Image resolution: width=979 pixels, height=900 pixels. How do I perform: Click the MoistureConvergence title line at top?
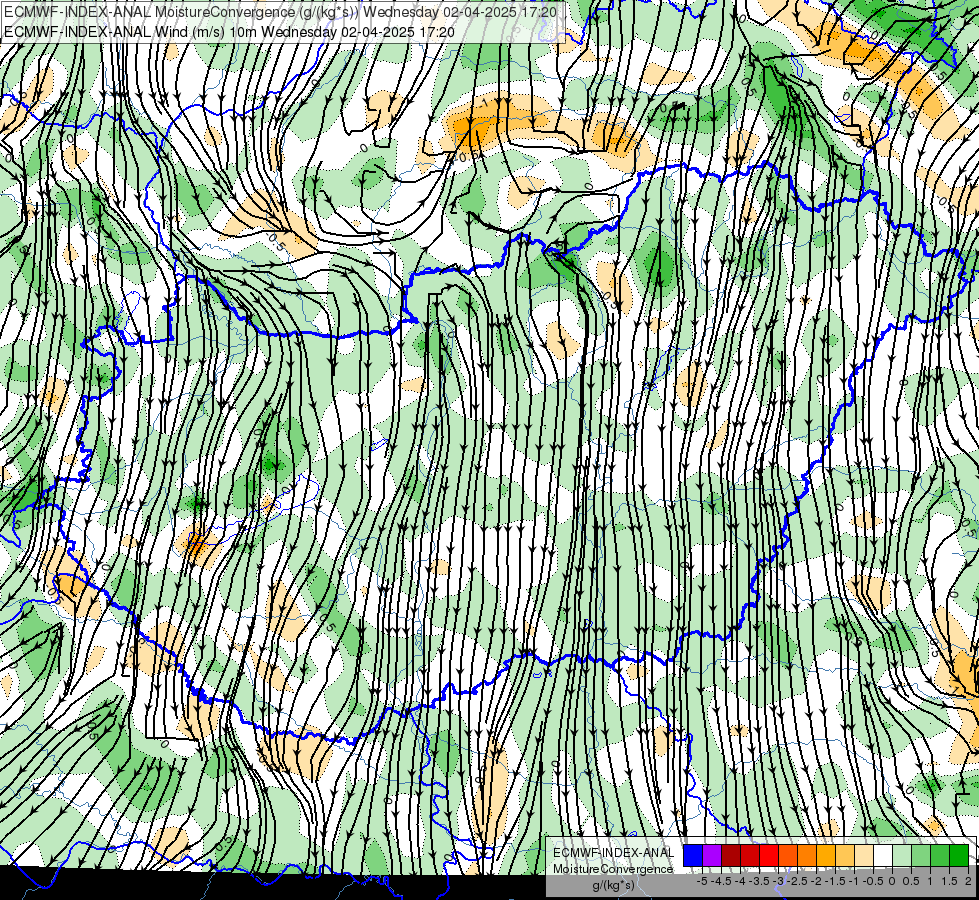tap(280, 12)
